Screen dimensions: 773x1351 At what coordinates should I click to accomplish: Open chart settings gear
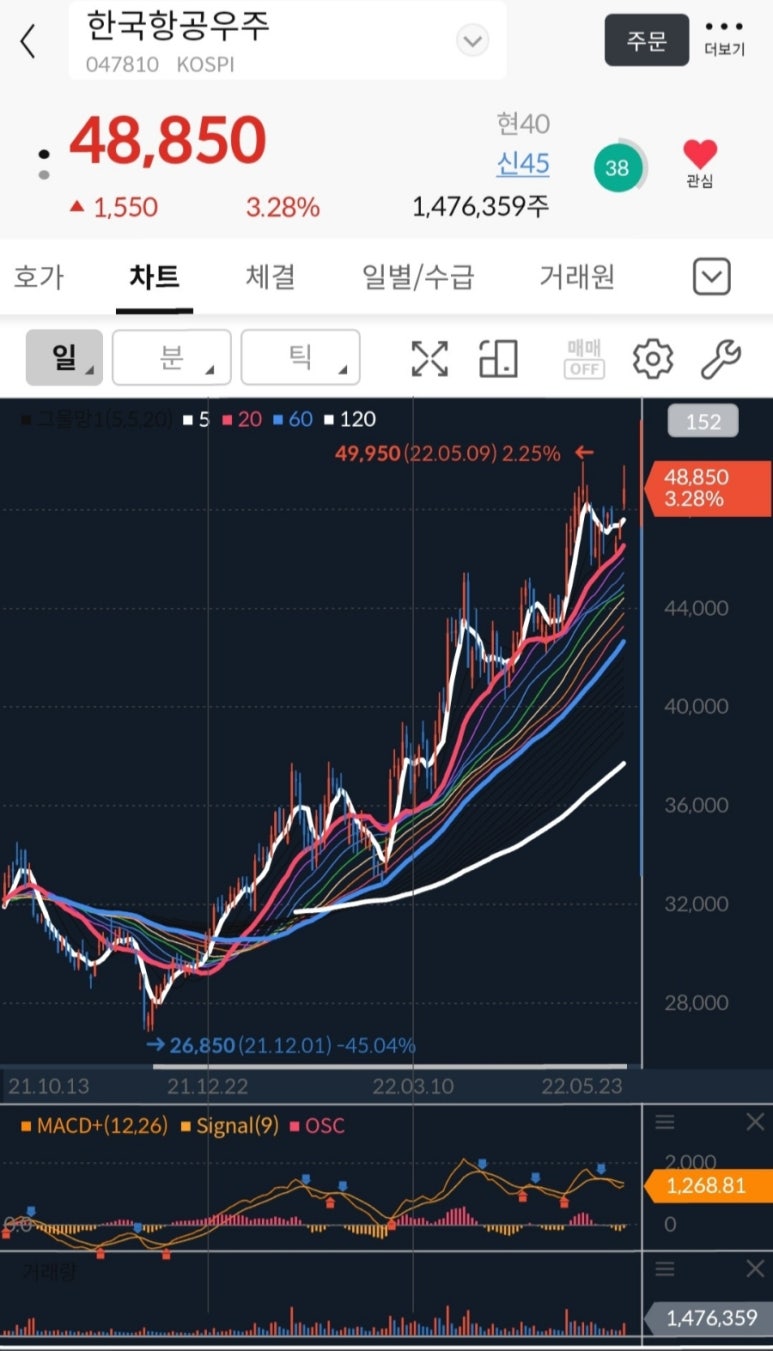(653, 358)
